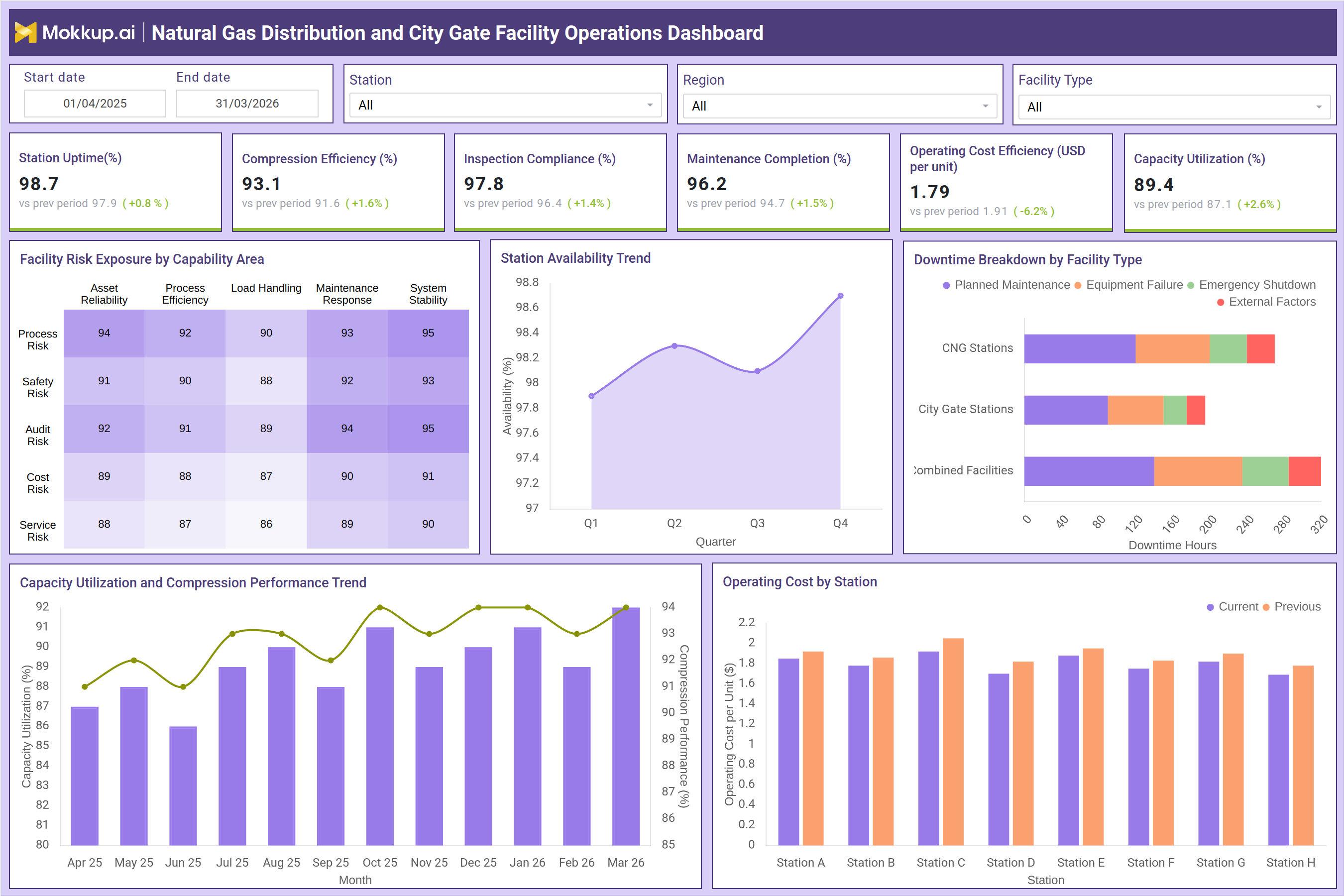This screenshot has width=1344, height=896.
Task: Open the Station filter dropdown
Action: (x=505, y=105)
